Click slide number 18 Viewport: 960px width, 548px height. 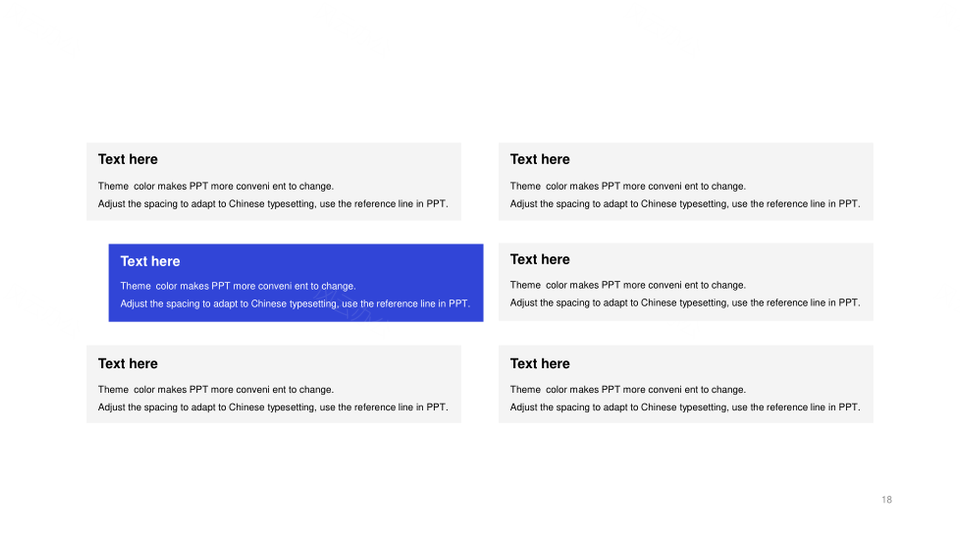[887, 500]
